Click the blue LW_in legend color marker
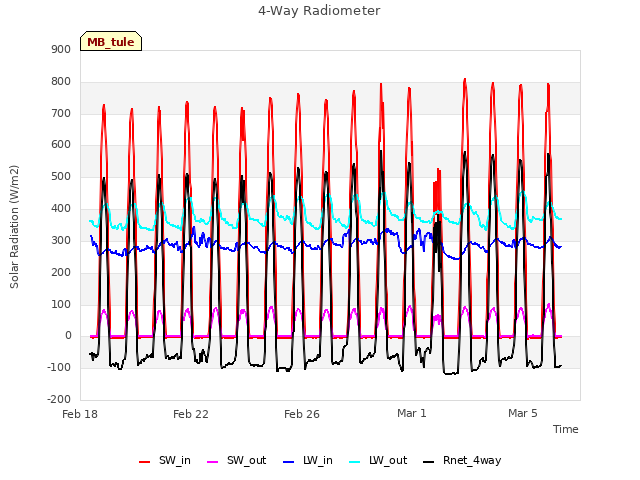 tap(288, 462)
